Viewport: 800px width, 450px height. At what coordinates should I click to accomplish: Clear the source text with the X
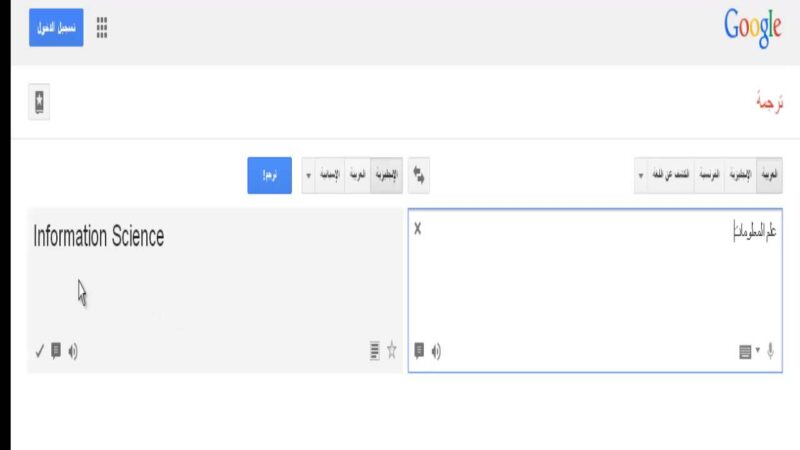tap(418, 229)
